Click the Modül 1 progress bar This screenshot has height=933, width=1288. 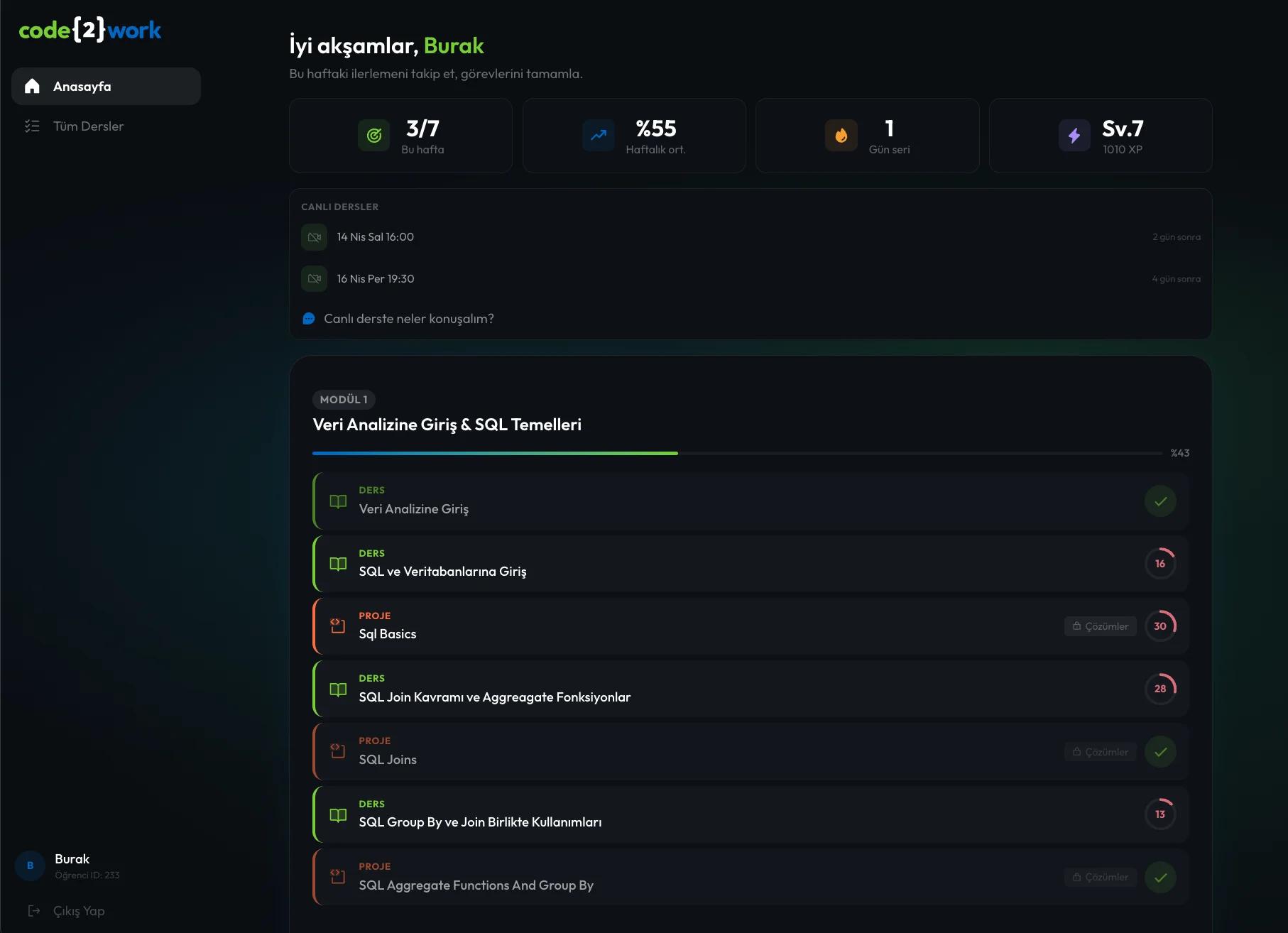(737, 453)
